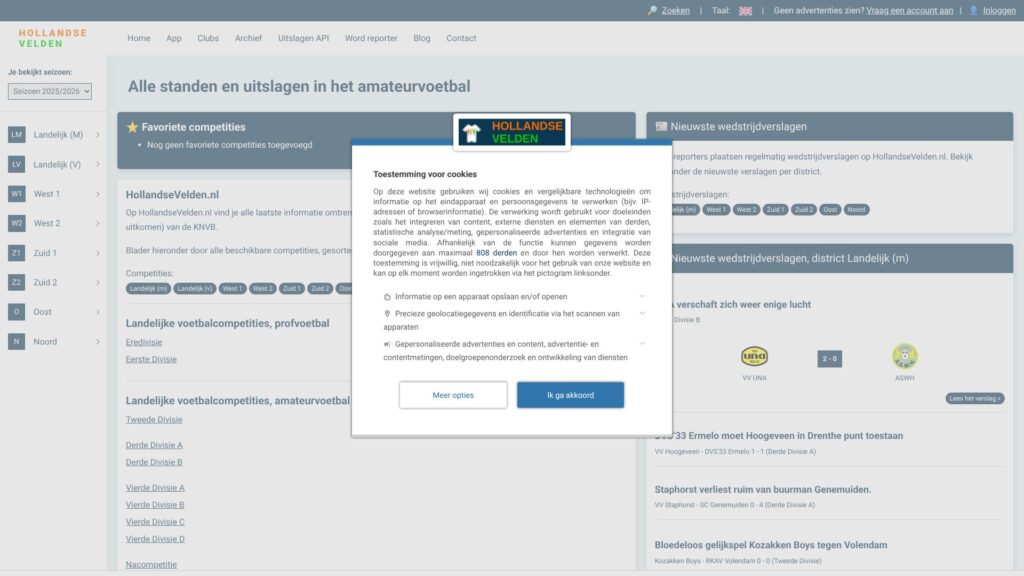Screen dimensions: 1024x576
Task: Click the 'Ik ga akkoord' button
Action: pos(570,395)
